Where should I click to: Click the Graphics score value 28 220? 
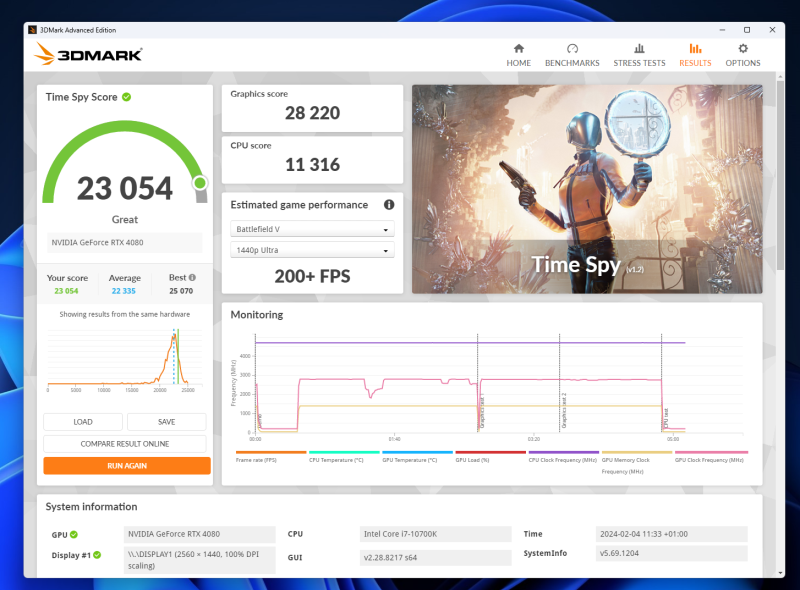point(312,113)
